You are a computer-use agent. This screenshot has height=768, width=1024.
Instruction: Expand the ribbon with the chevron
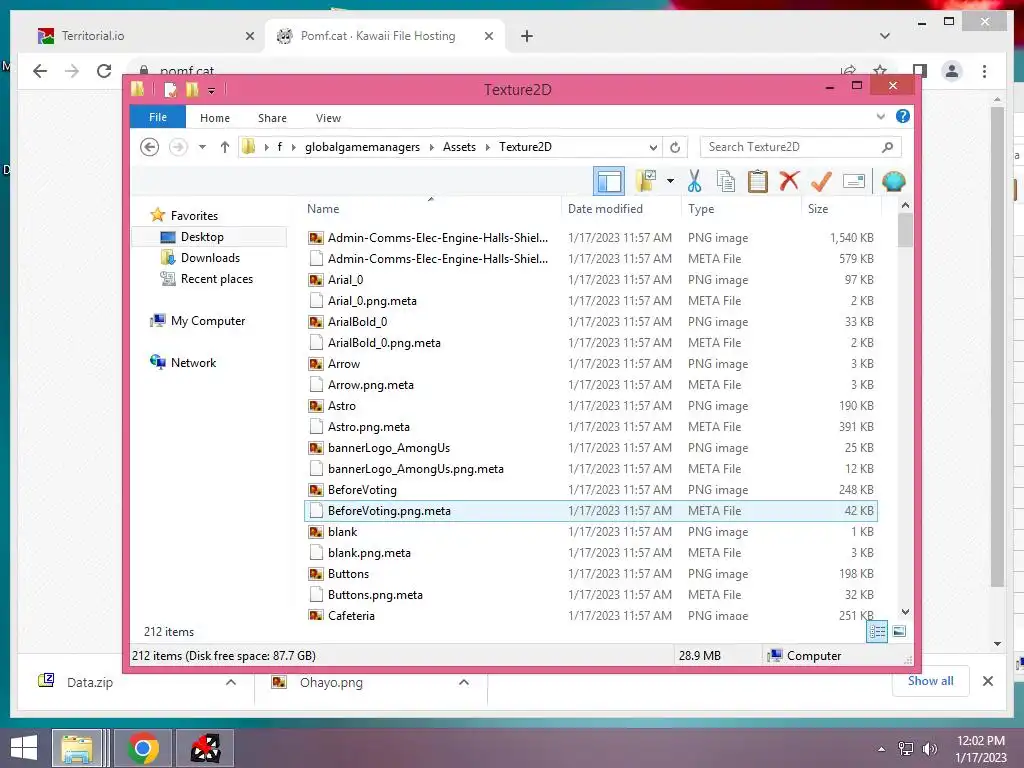pyautogui.click(x=880, y=117)
